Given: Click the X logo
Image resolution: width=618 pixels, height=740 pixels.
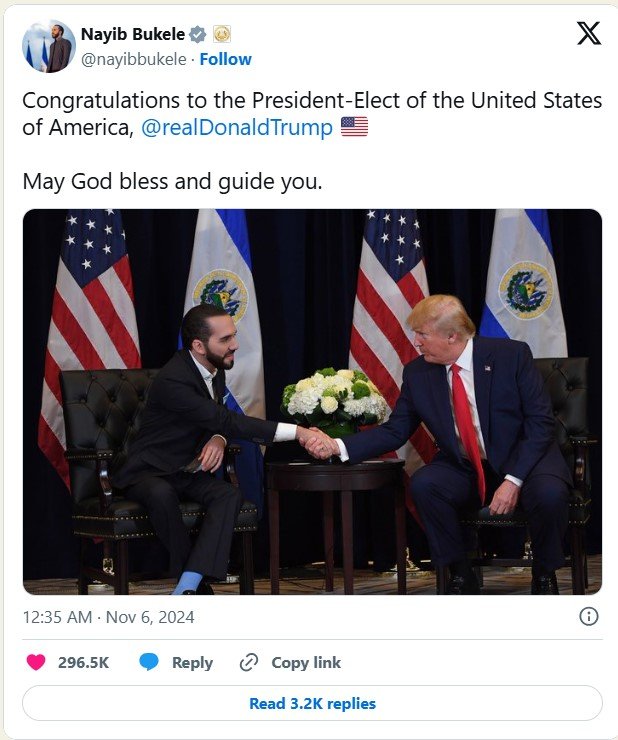Looking at the screenshot, I should 589,33.
